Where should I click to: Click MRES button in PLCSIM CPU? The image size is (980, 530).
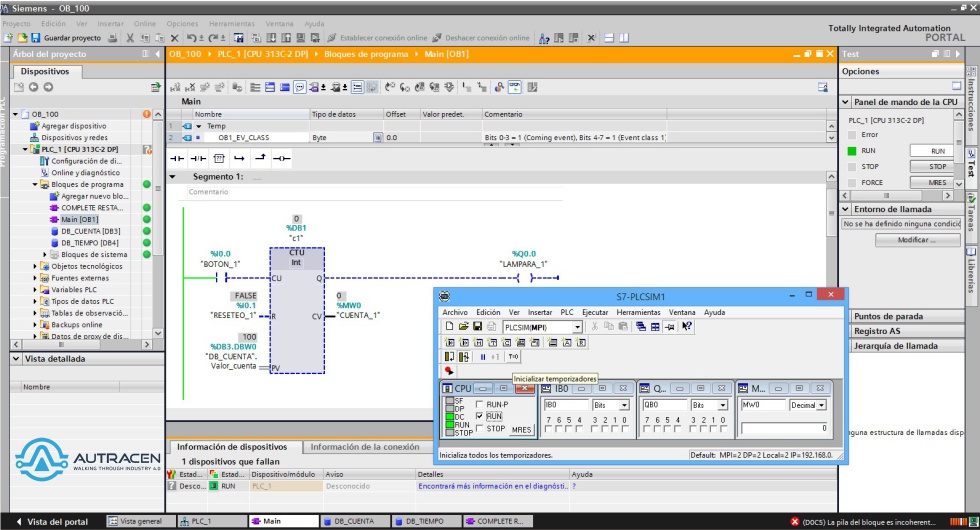click(521, 429)
